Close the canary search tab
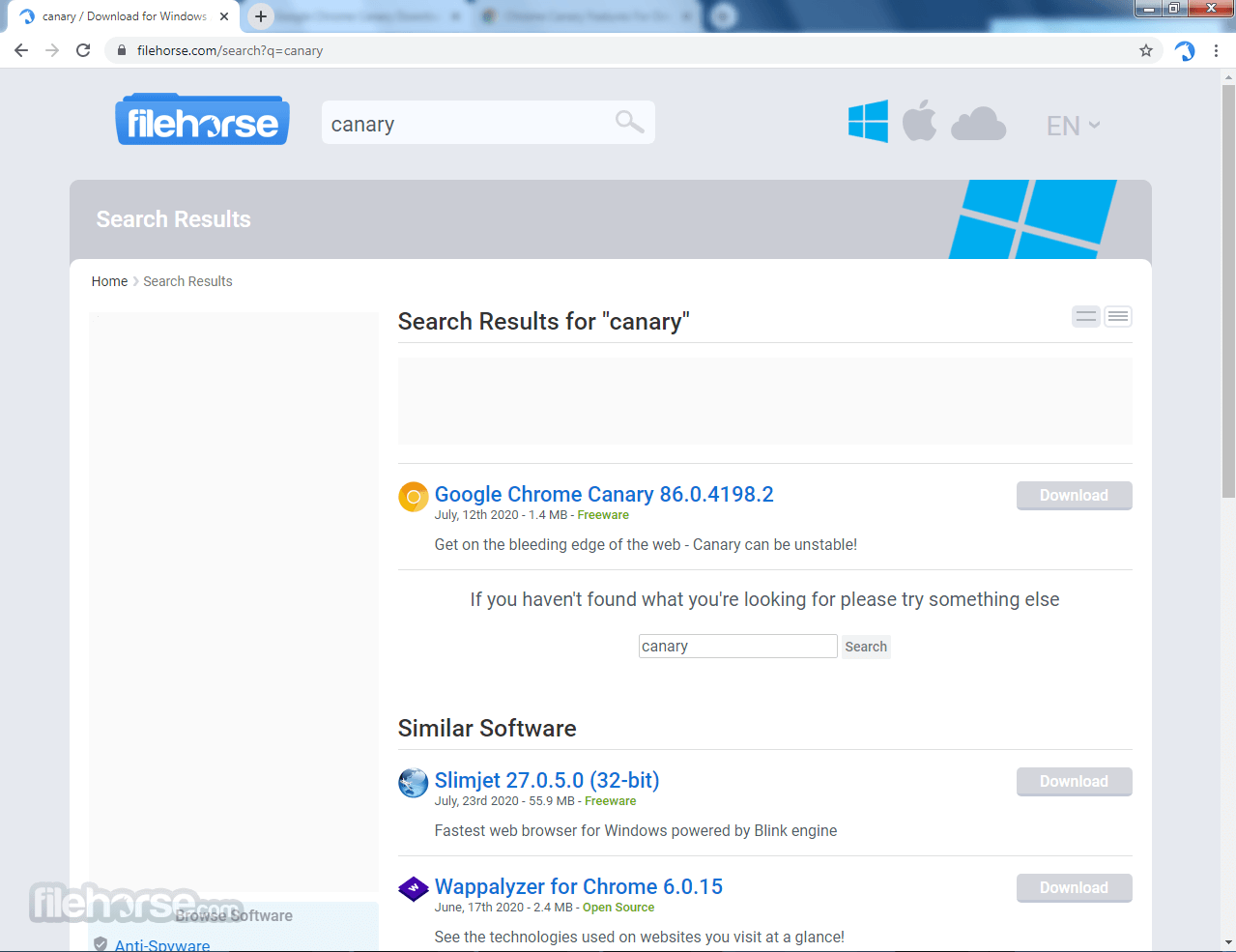Image resolution: width=1236 pixels, height=952 pixels. coord(224,16)
